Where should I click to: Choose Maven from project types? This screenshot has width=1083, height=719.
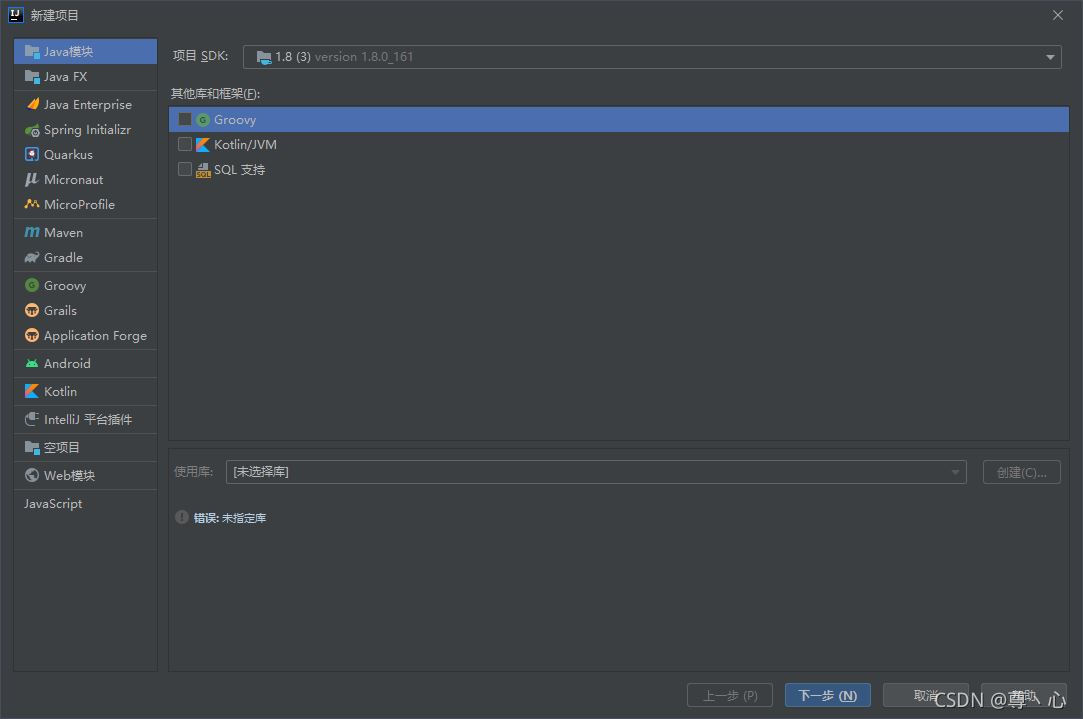coord(86,233)
